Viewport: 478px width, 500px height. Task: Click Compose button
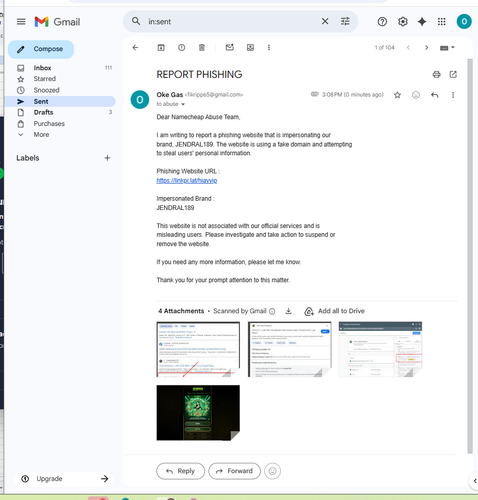coord(41,49)
